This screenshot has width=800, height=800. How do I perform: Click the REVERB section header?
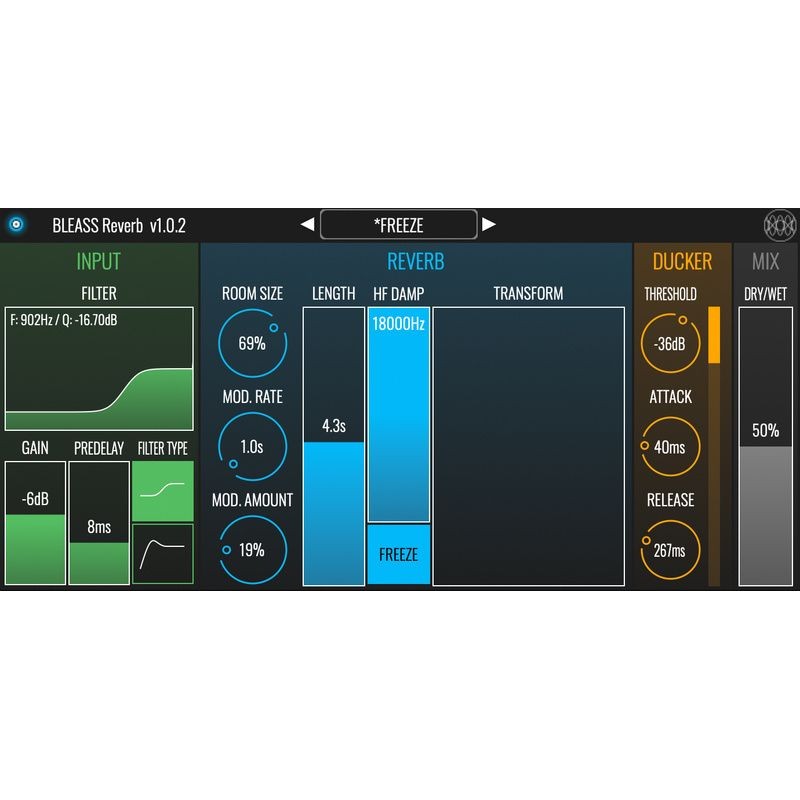(x=417, y=262)
